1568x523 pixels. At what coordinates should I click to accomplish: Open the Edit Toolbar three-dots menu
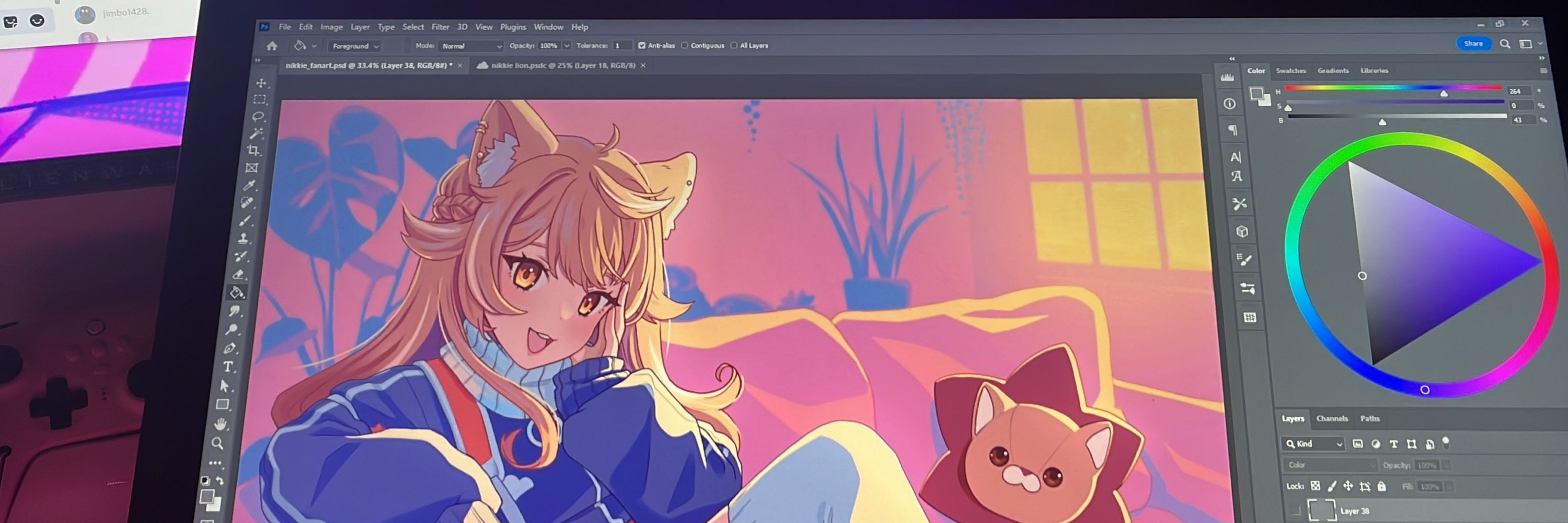215,463
